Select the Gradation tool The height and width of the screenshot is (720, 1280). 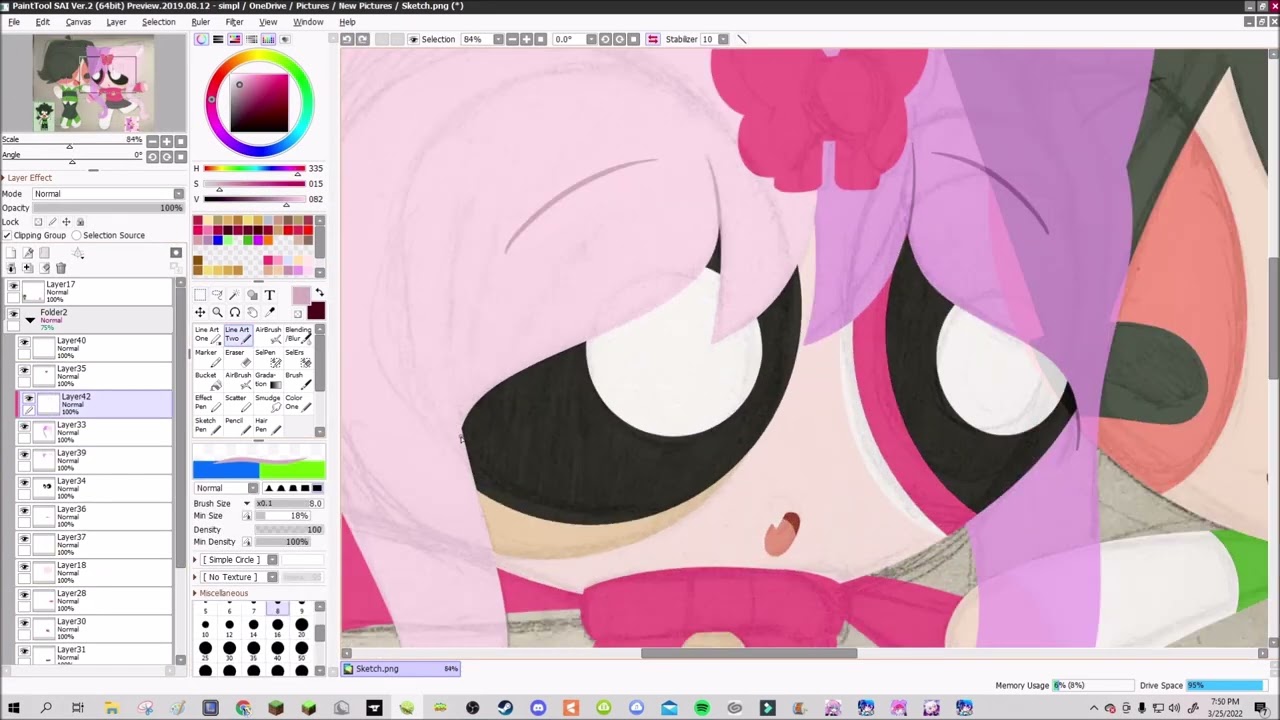[267, 380]
